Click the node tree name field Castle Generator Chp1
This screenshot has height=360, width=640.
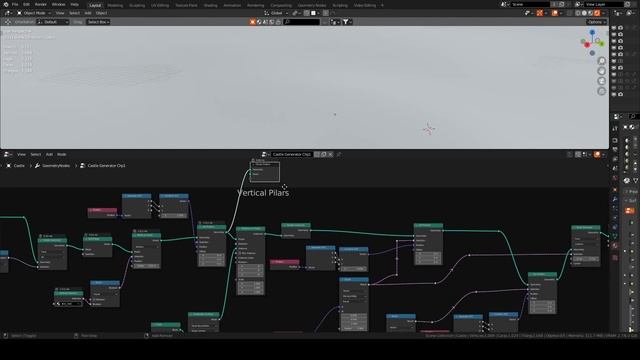(x=291, y=154)
